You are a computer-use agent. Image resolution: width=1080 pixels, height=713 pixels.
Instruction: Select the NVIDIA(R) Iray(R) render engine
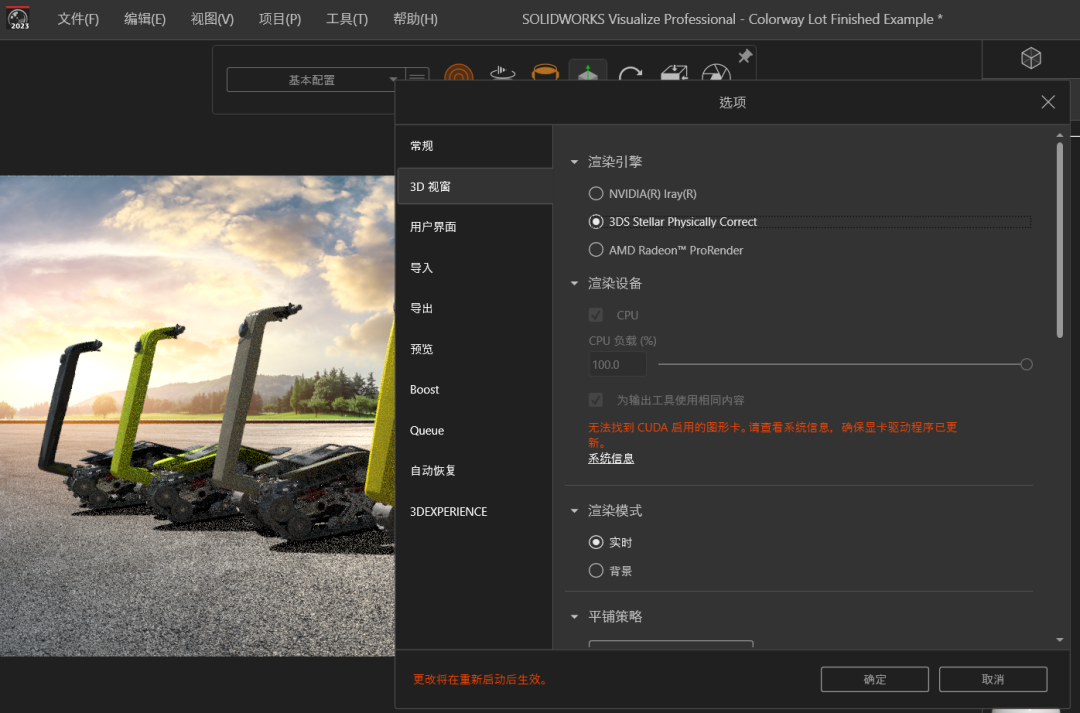tap(596, 193)
